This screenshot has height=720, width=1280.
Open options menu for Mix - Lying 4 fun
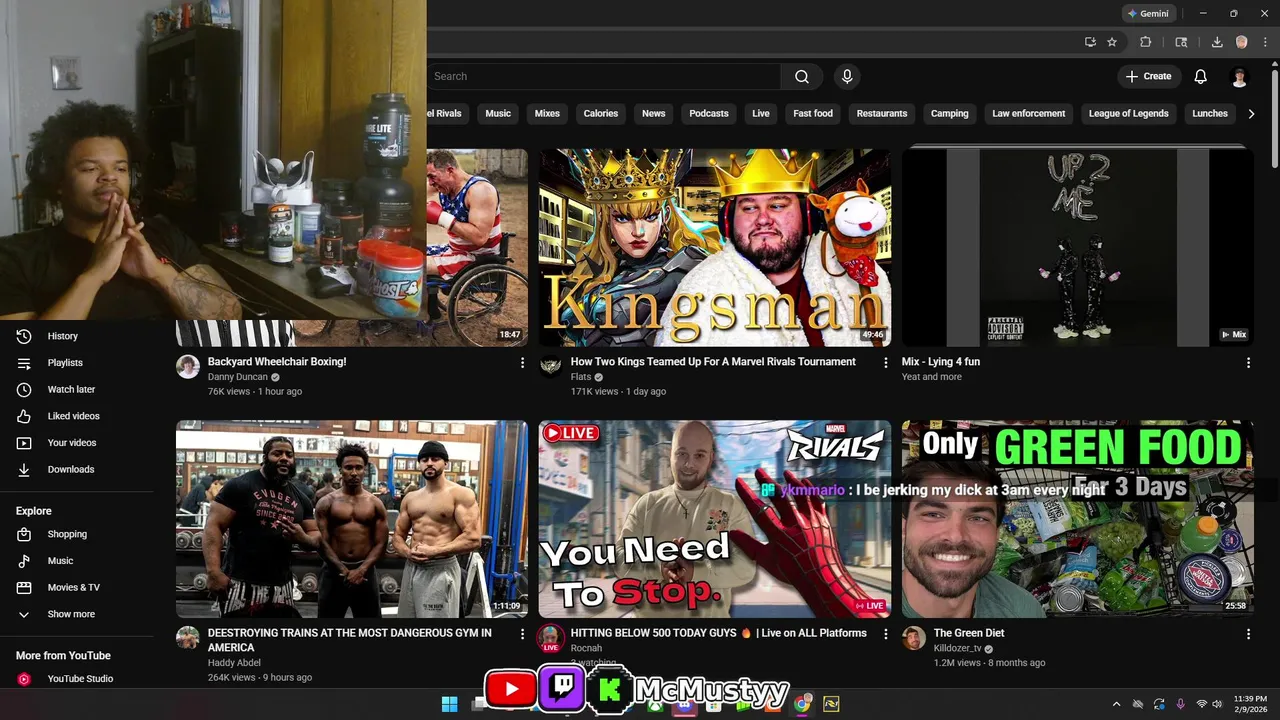1248,363
